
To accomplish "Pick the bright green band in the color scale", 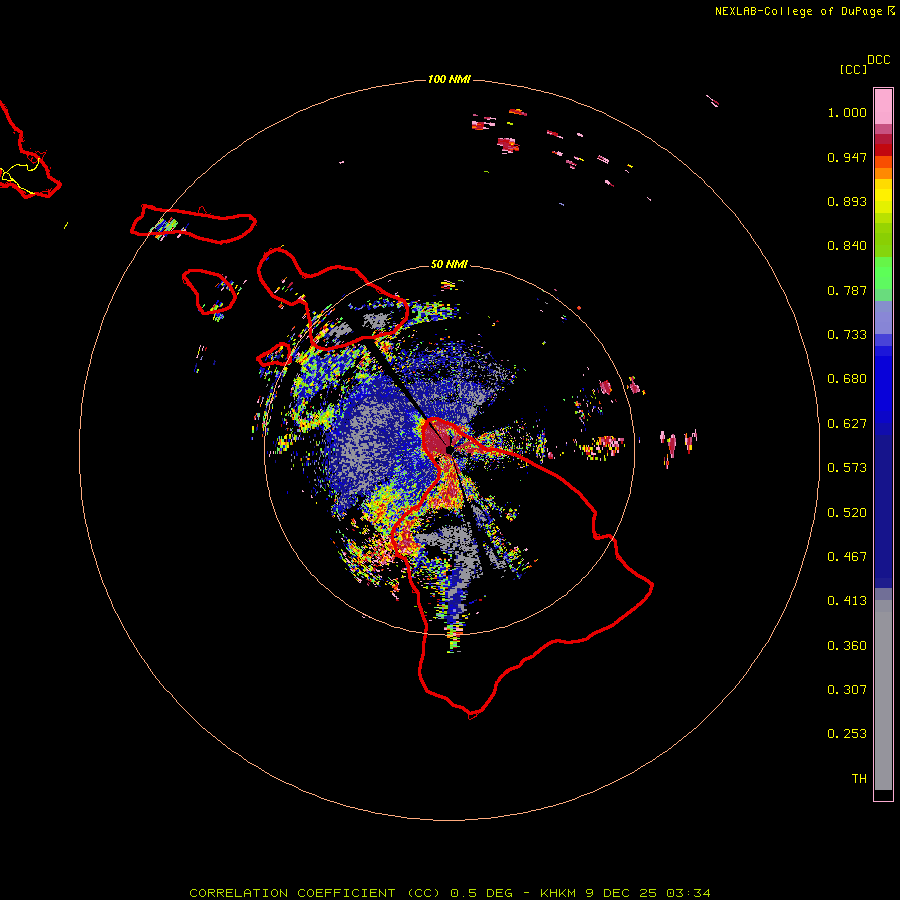I will 883,273.
